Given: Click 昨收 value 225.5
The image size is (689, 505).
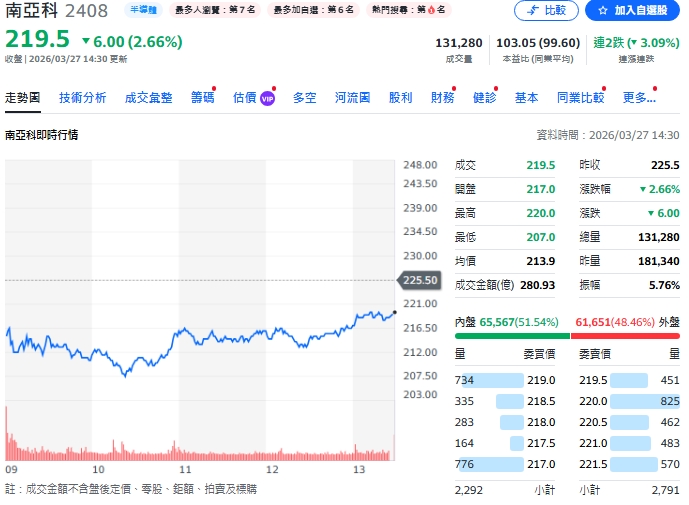Looking at the screenshot, I should (x=665, y=165).
